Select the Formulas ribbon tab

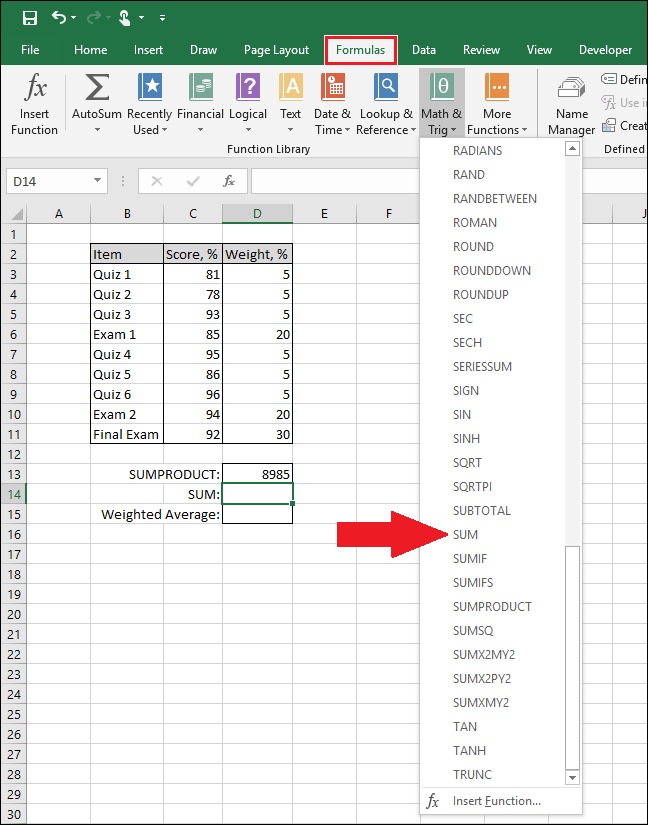361,50
